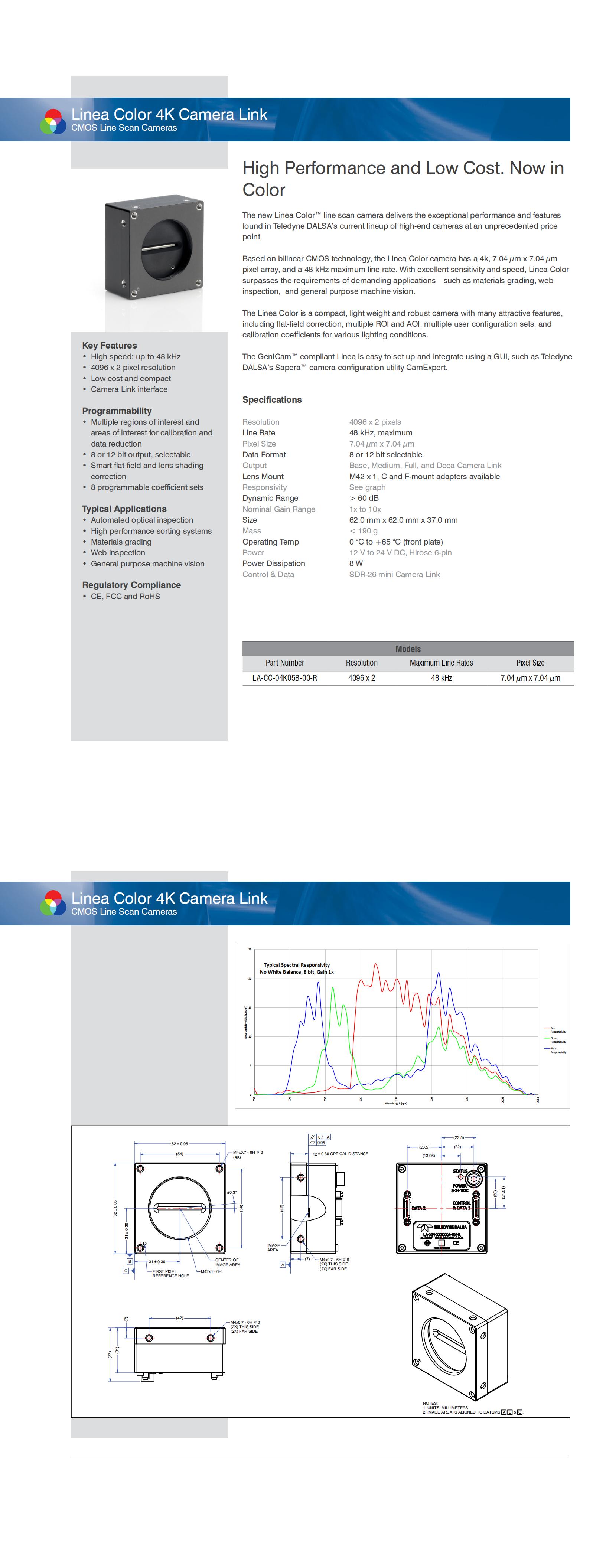Click 'FIRST PIXEL REFERENCE HOLE' label

pos(170,1273)
